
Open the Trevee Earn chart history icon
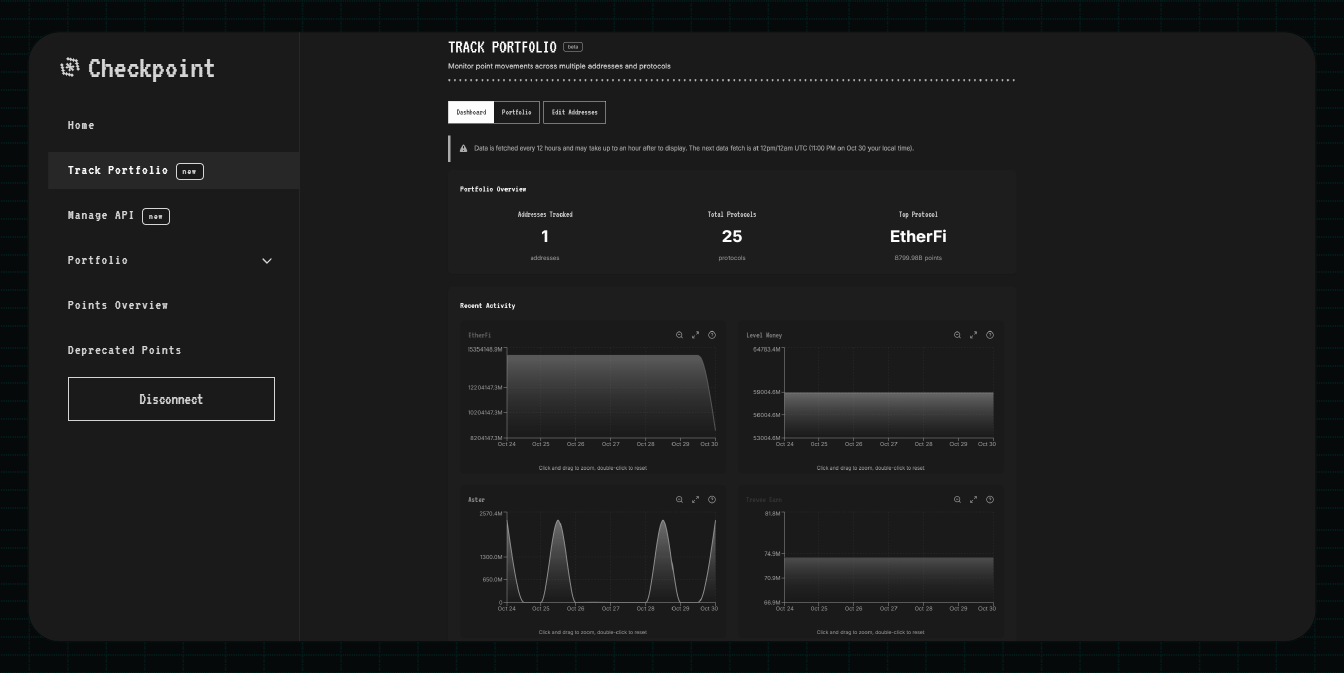[x=990, y=500]
